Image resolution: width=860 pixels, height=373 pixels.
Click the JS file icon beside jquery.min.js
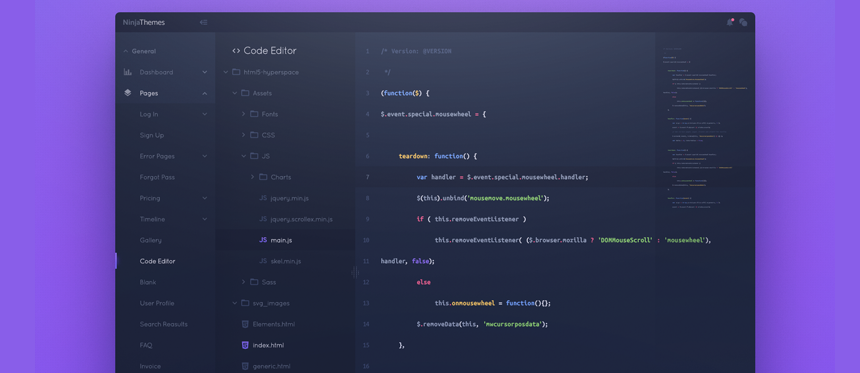[x=263, y=198]
